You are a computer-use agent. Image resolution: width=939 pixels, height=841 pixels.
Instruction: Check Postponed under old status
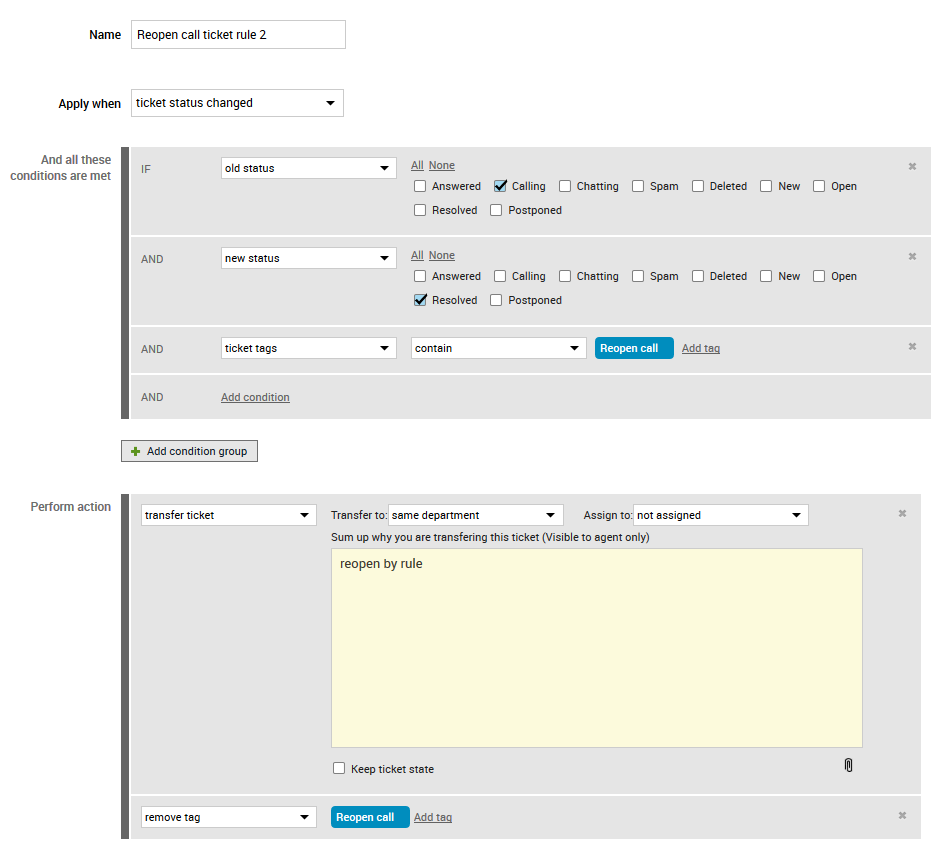point(497,210)
